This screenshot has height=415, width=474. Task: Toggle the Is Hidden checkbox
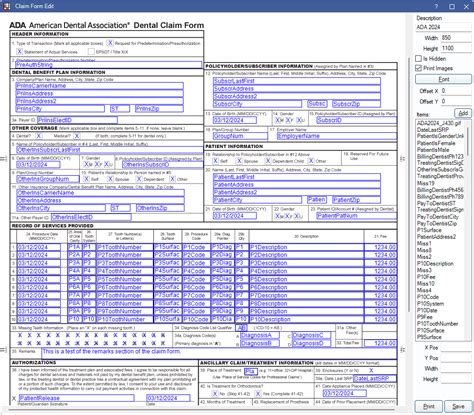click(418, 58)
